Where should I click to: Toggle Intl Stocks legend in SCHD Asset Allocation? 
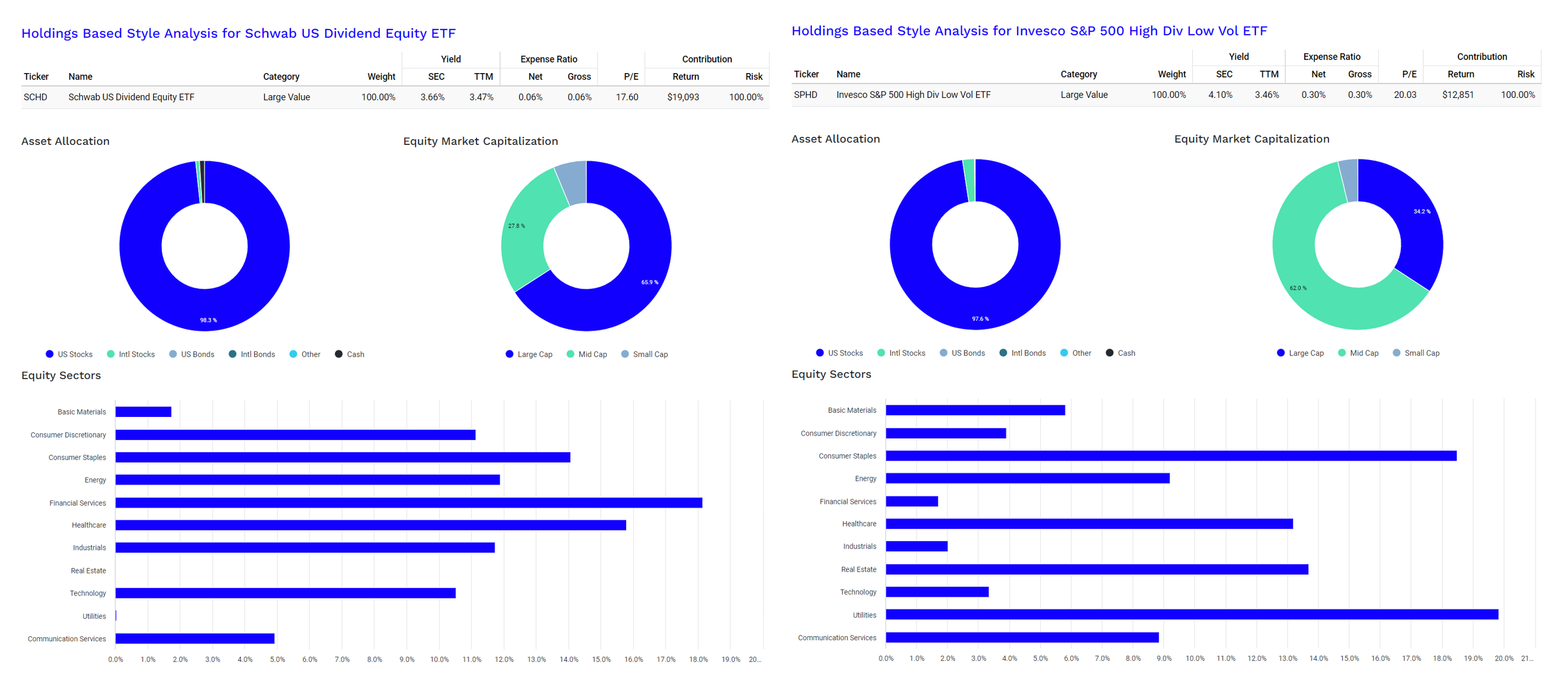click(130, 354)
